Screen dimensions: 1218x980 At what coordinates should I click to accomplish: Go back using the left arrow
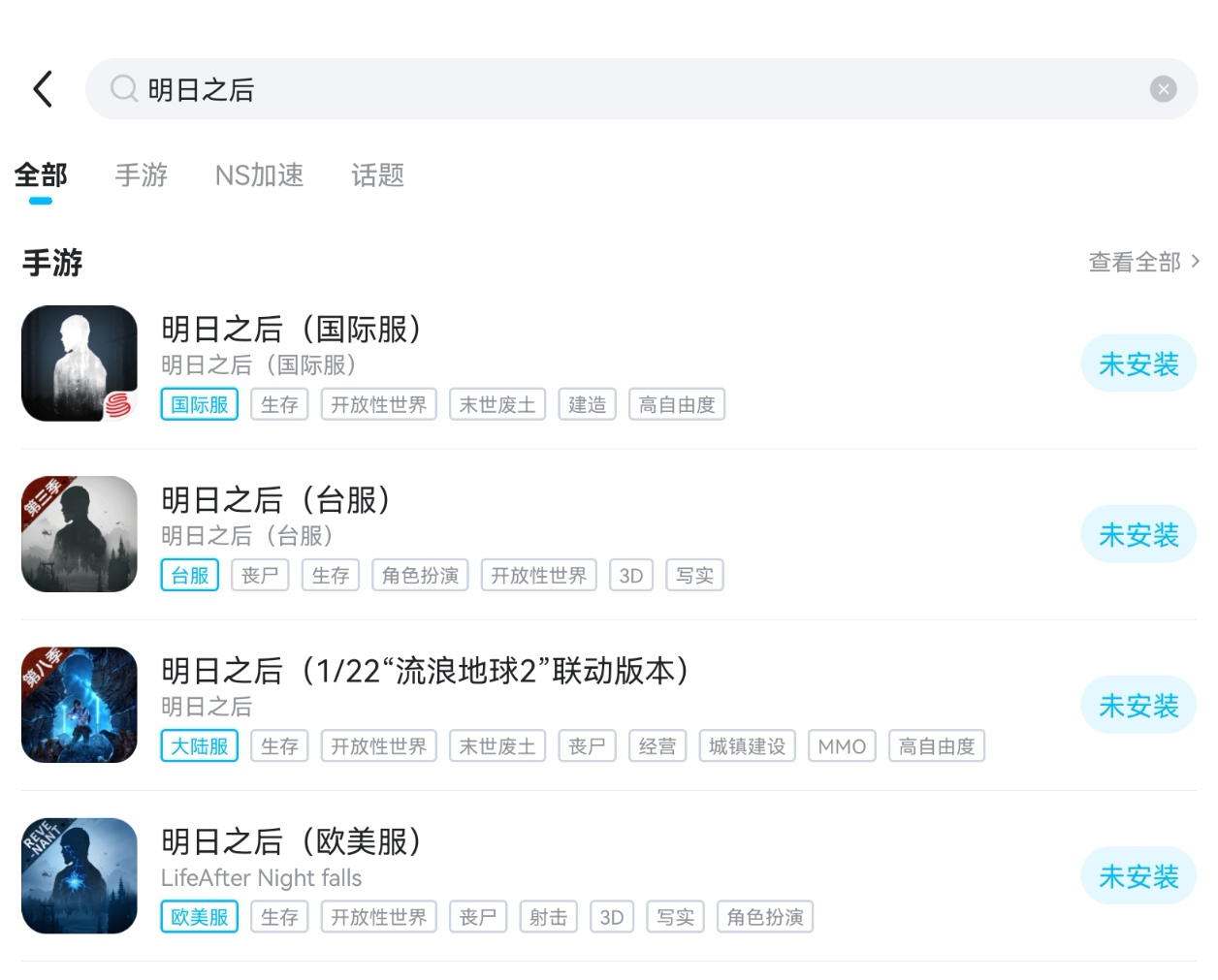click(x=43, y=89)
